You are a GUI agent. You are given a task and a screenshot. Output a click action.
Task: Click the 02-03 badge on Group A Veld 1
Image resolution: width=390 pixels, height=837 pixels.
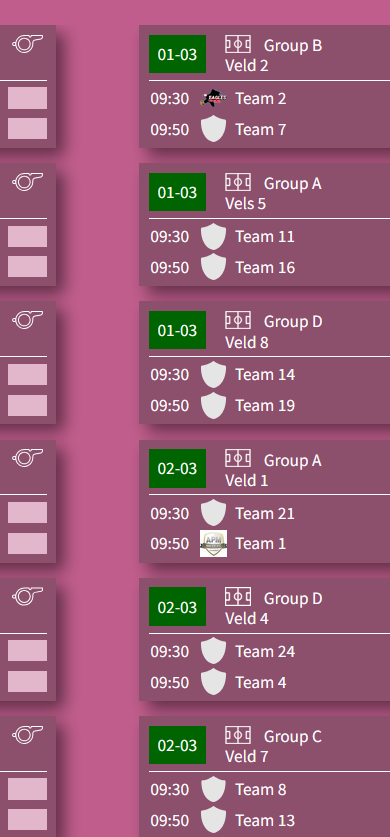[178, 469]
